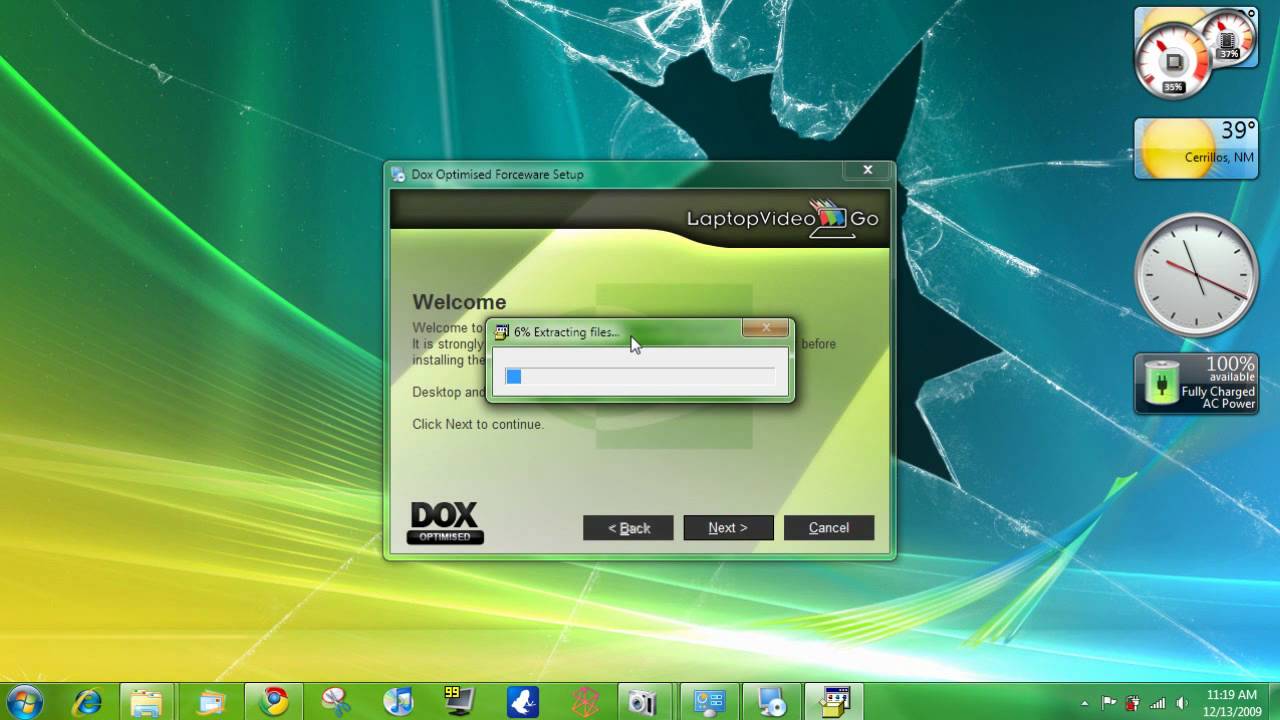Click the LaptopVideo2Go logo banner
The height and width of the screenshot is (720, 1280).
[783, 218]
